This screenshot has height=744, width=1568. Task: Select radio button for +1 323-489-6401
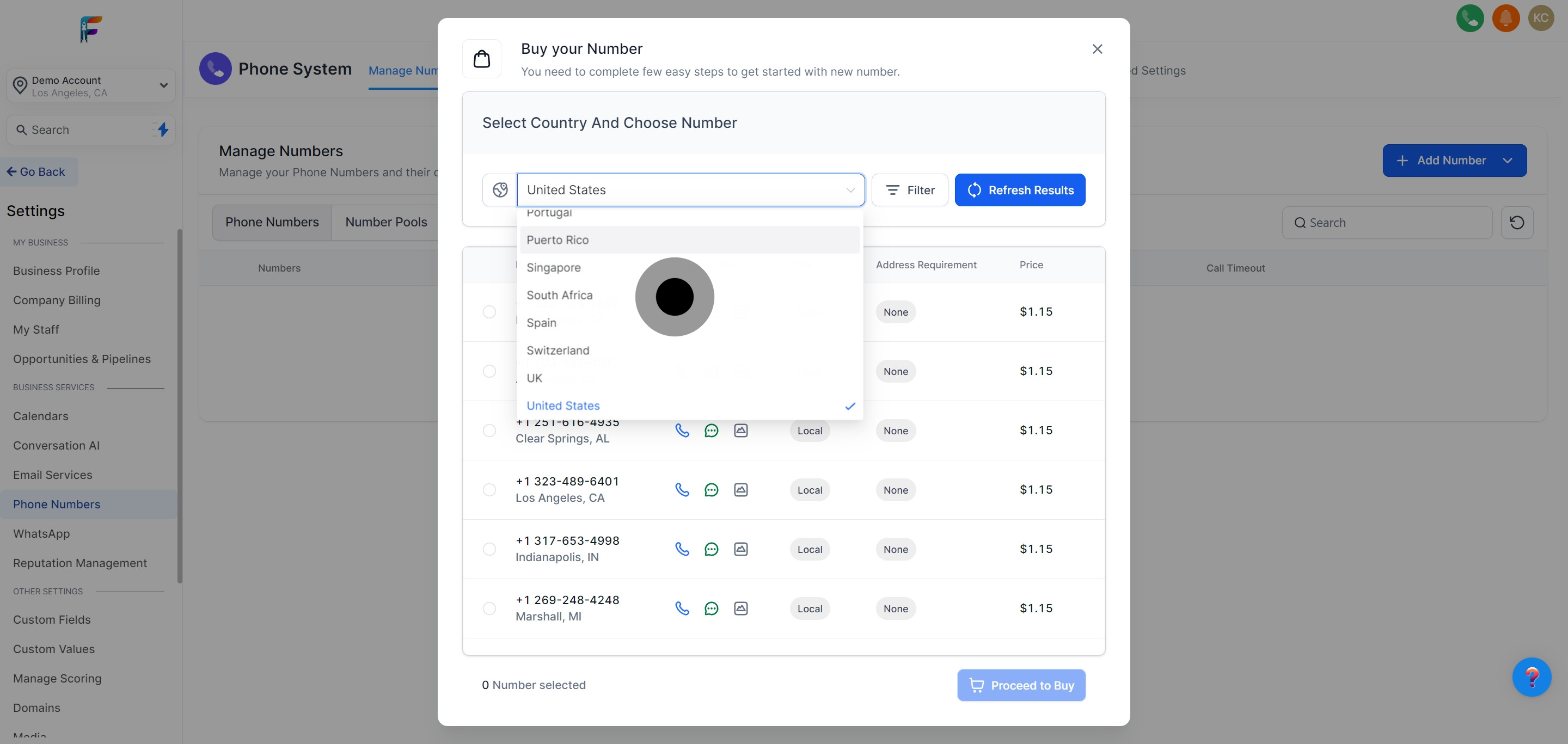[489, 490]
